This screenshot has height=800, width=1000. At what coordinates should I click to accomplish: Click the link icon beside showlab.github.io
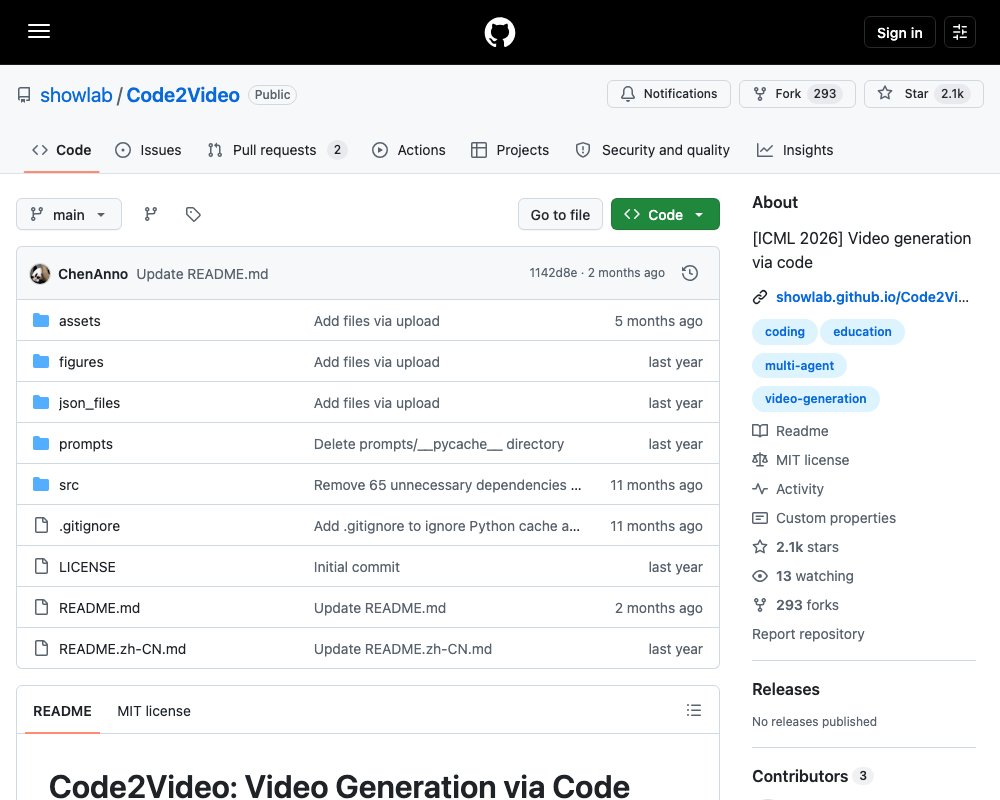pos(760,297)
